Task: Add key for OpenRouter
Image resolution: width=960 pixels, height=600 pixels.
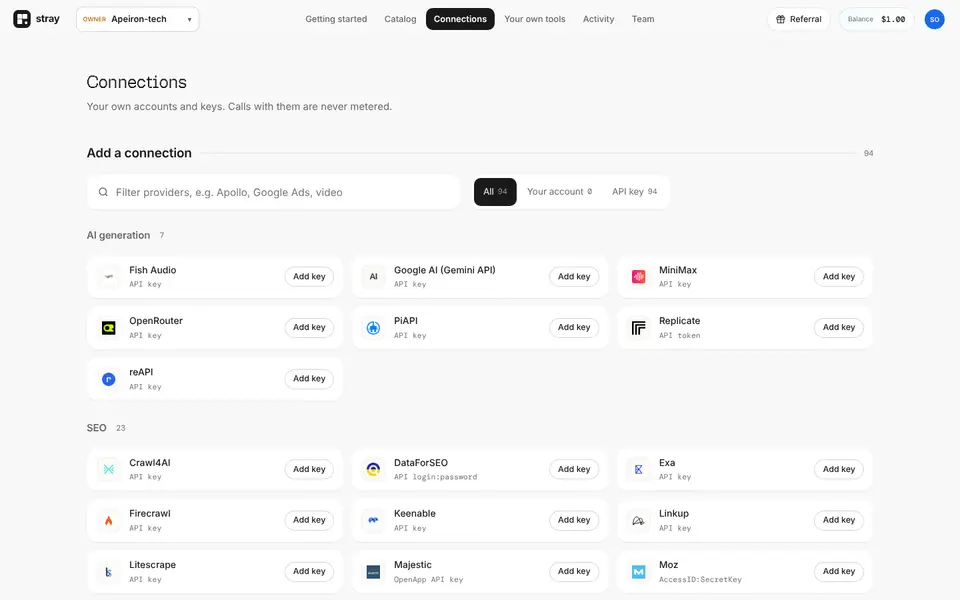Action: tap(309, 328)
